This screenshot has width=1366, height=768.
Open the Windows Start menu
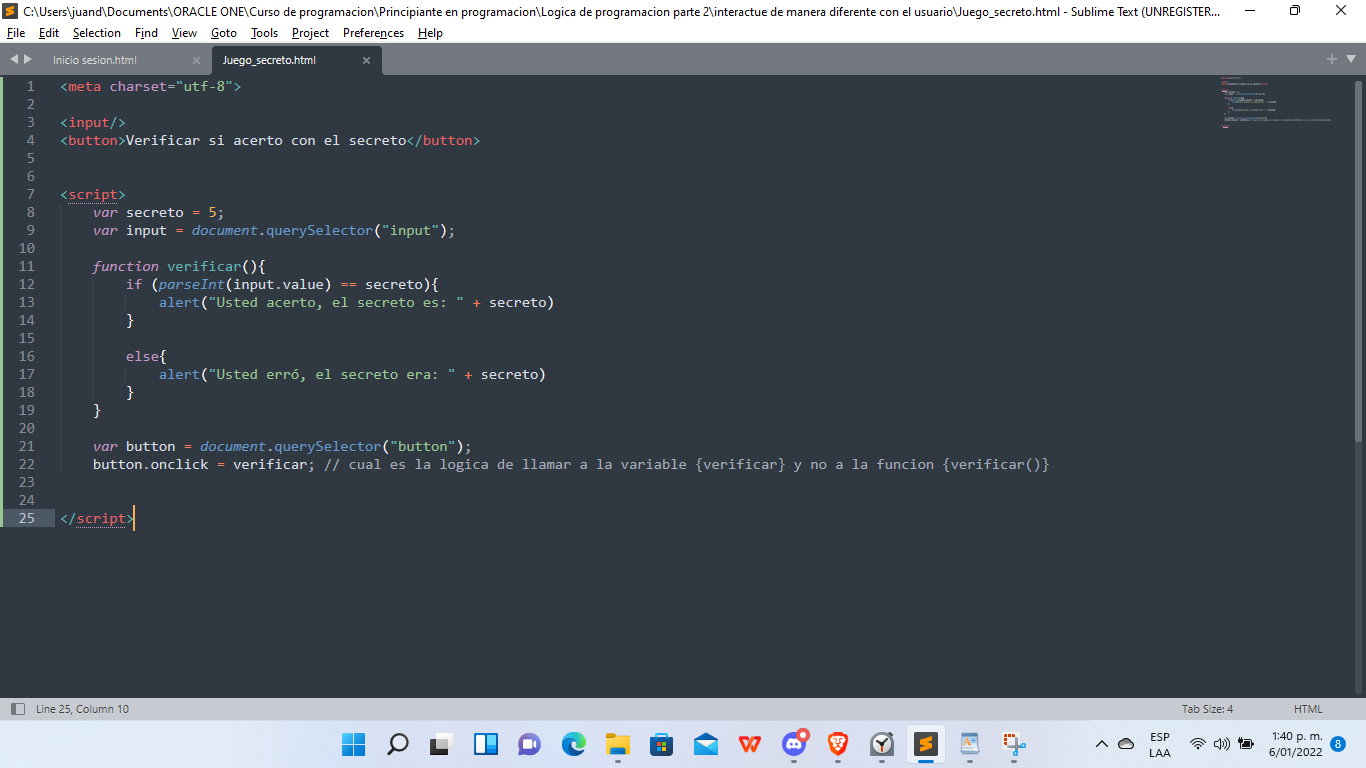(354, 744)
